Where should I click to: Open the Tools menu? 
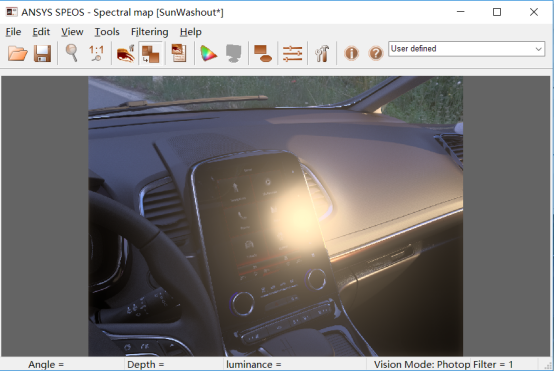pos(107,32)
